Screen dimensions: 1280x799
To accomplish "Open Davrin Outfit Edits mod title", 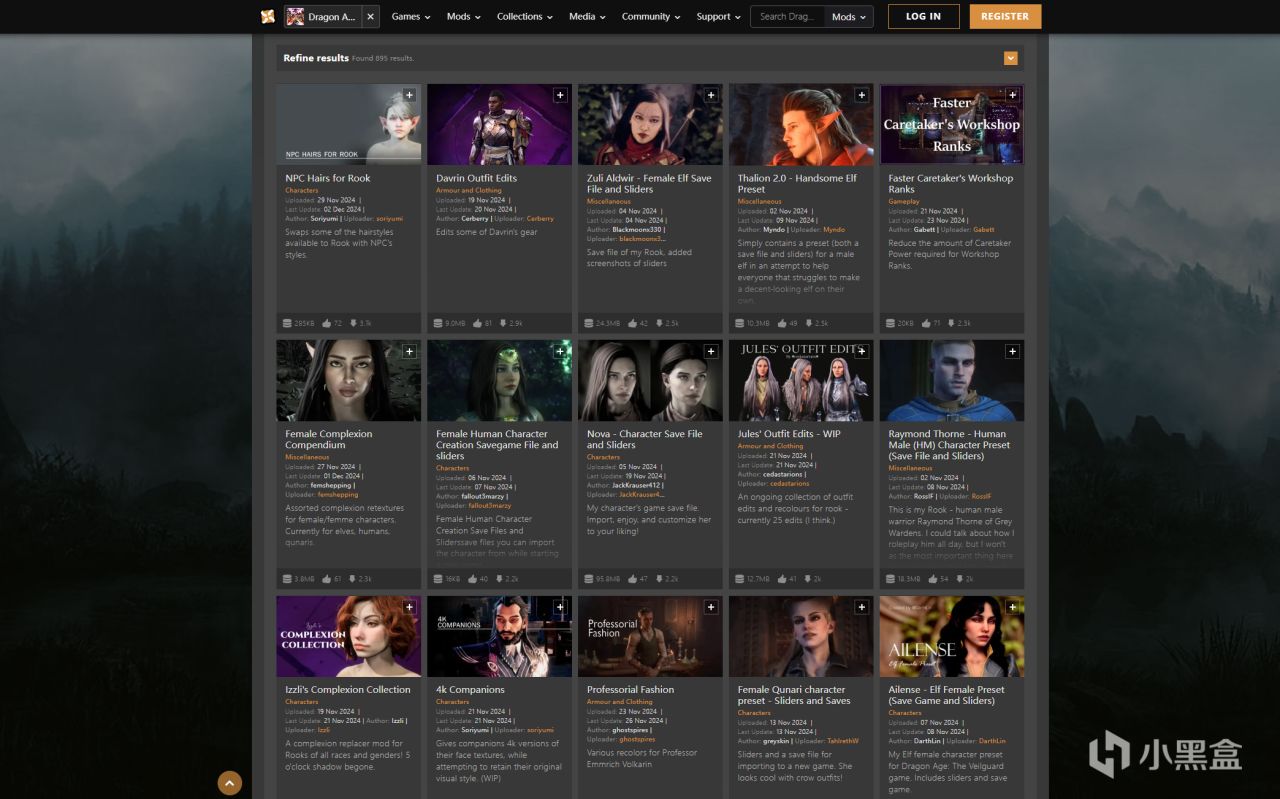I will point(477,178).
